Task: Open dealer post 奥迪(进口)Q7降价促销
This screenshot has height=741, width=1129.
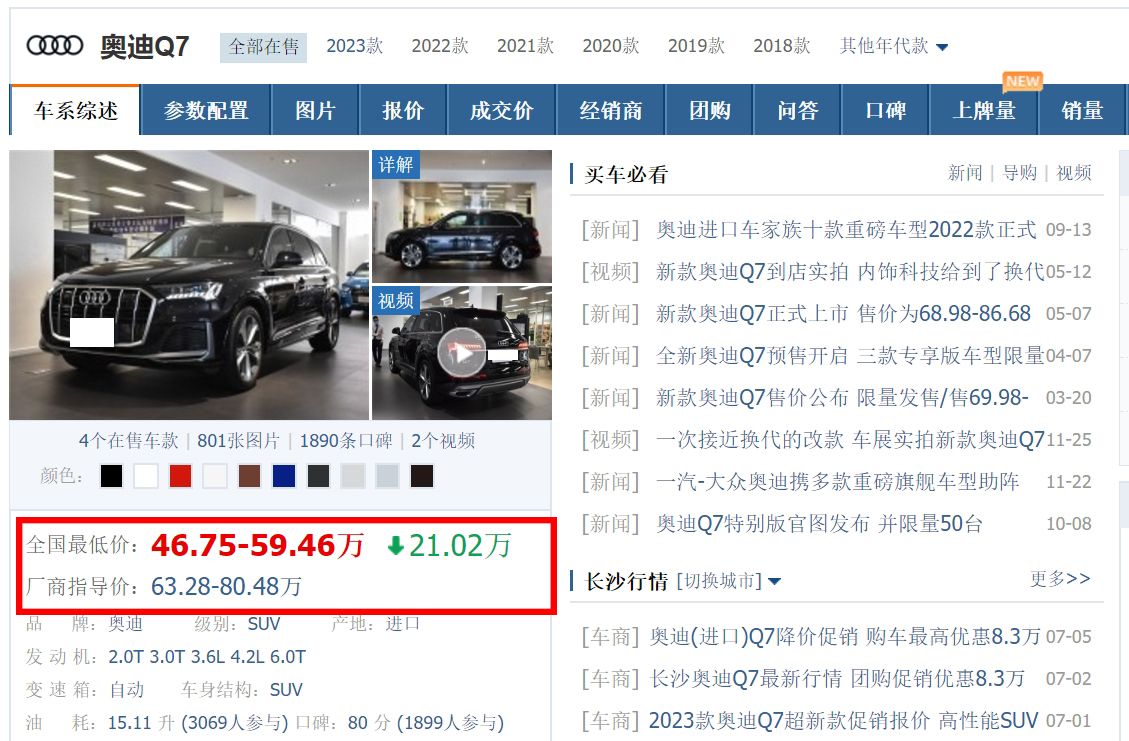Action: [845, 637]
